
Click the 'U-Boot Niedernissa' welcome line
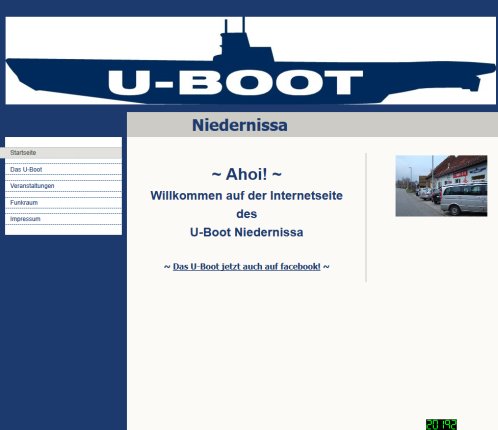pos(247,232)
